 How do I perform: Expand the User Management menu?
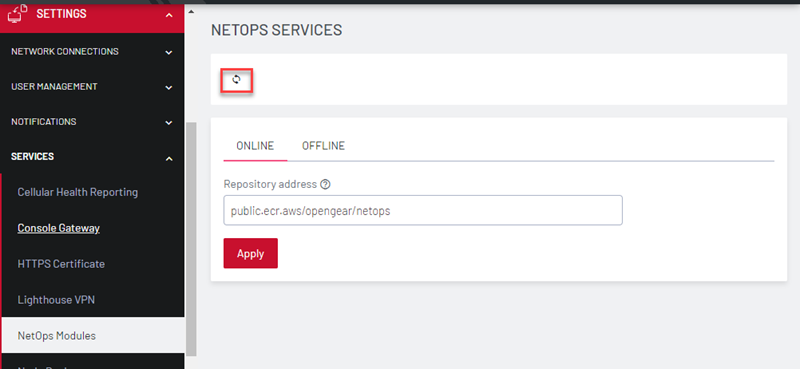pyautogui.click(x=92, y=87)
